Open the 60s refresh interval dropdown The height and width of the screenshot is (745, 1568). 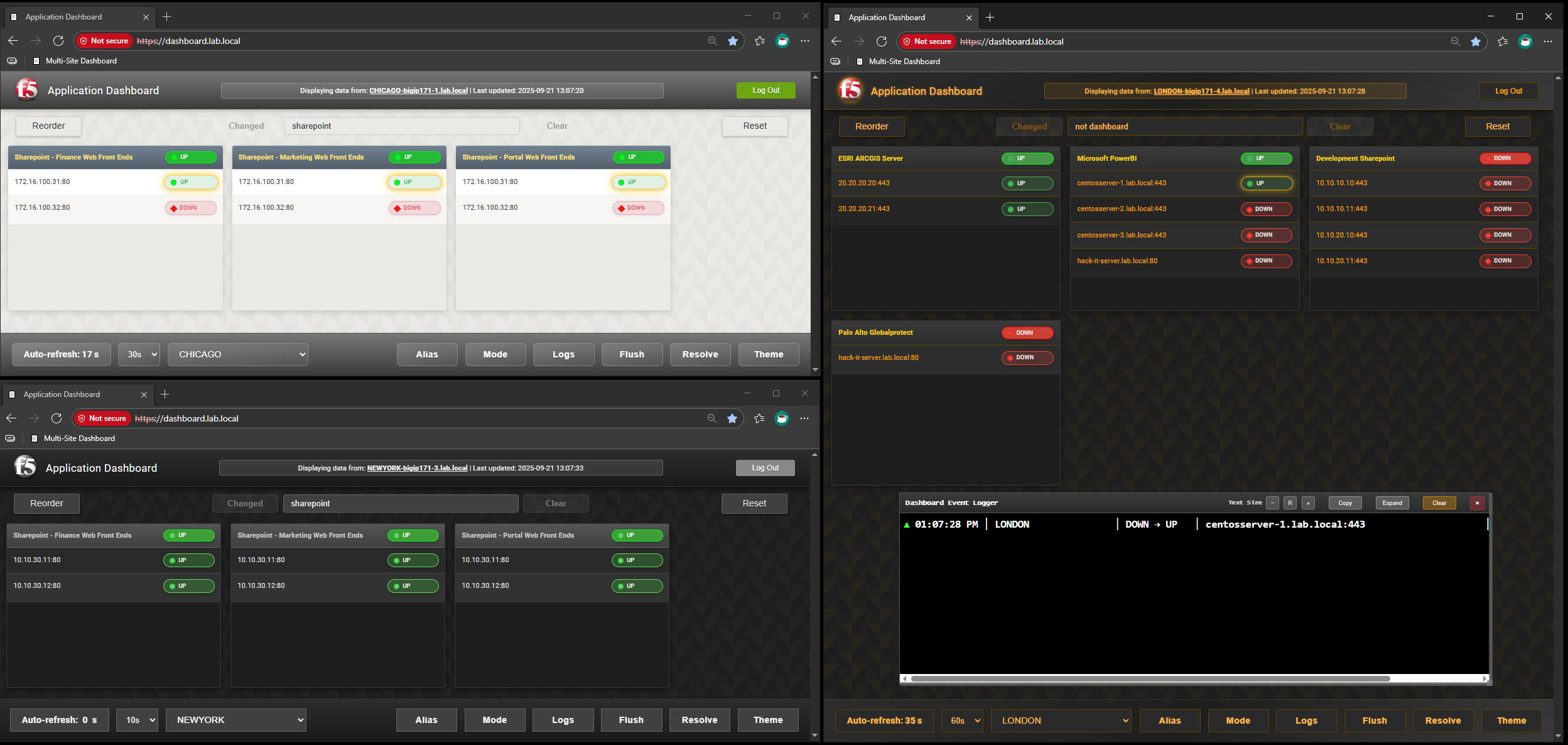click(963, 721)
